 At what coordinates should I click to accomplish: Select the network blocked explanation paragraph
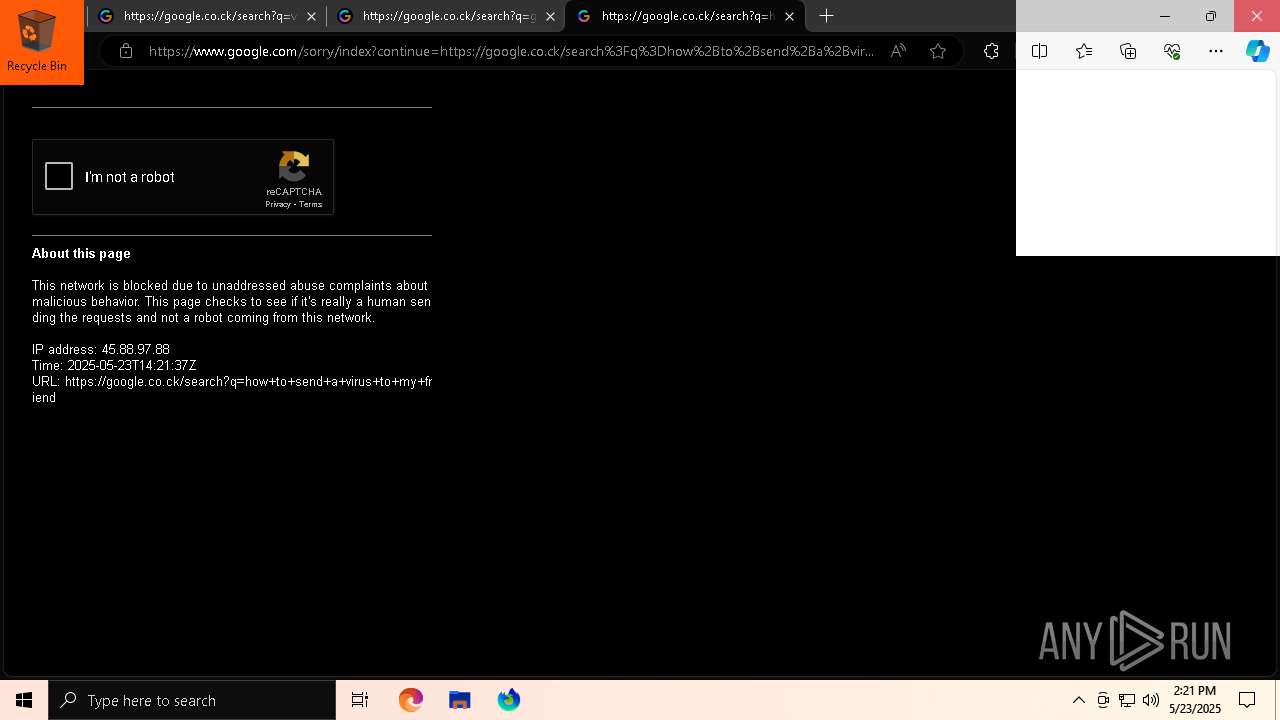point(231,302)
